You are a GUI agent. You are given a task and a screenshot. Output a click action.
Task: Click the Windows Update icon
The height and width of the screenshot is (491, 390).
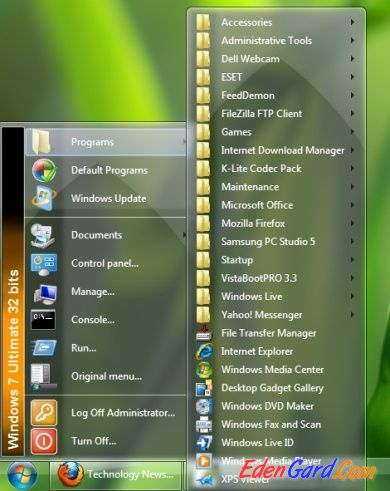[44, 198]
